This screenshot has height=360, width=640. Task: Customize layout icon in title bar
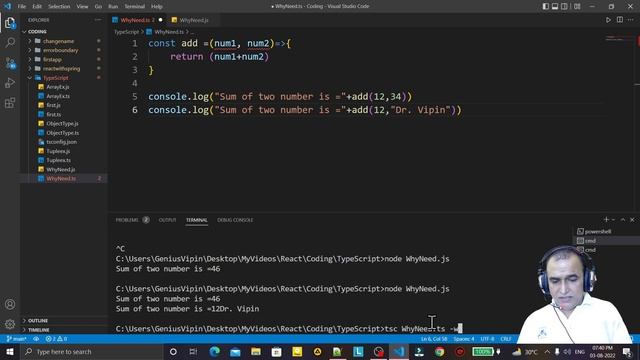pos(577,6)
